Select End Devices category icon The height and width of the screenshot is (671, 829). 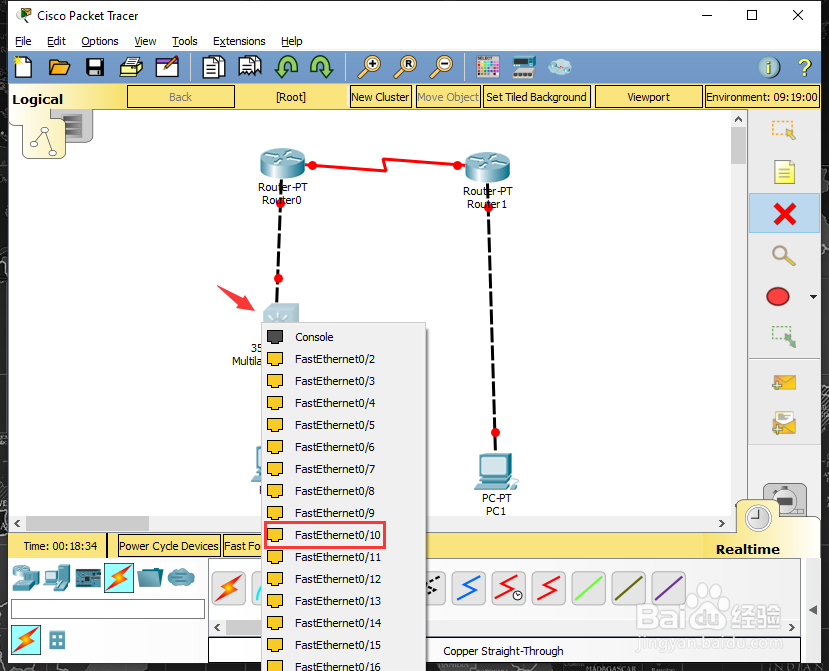coord(57,577)
